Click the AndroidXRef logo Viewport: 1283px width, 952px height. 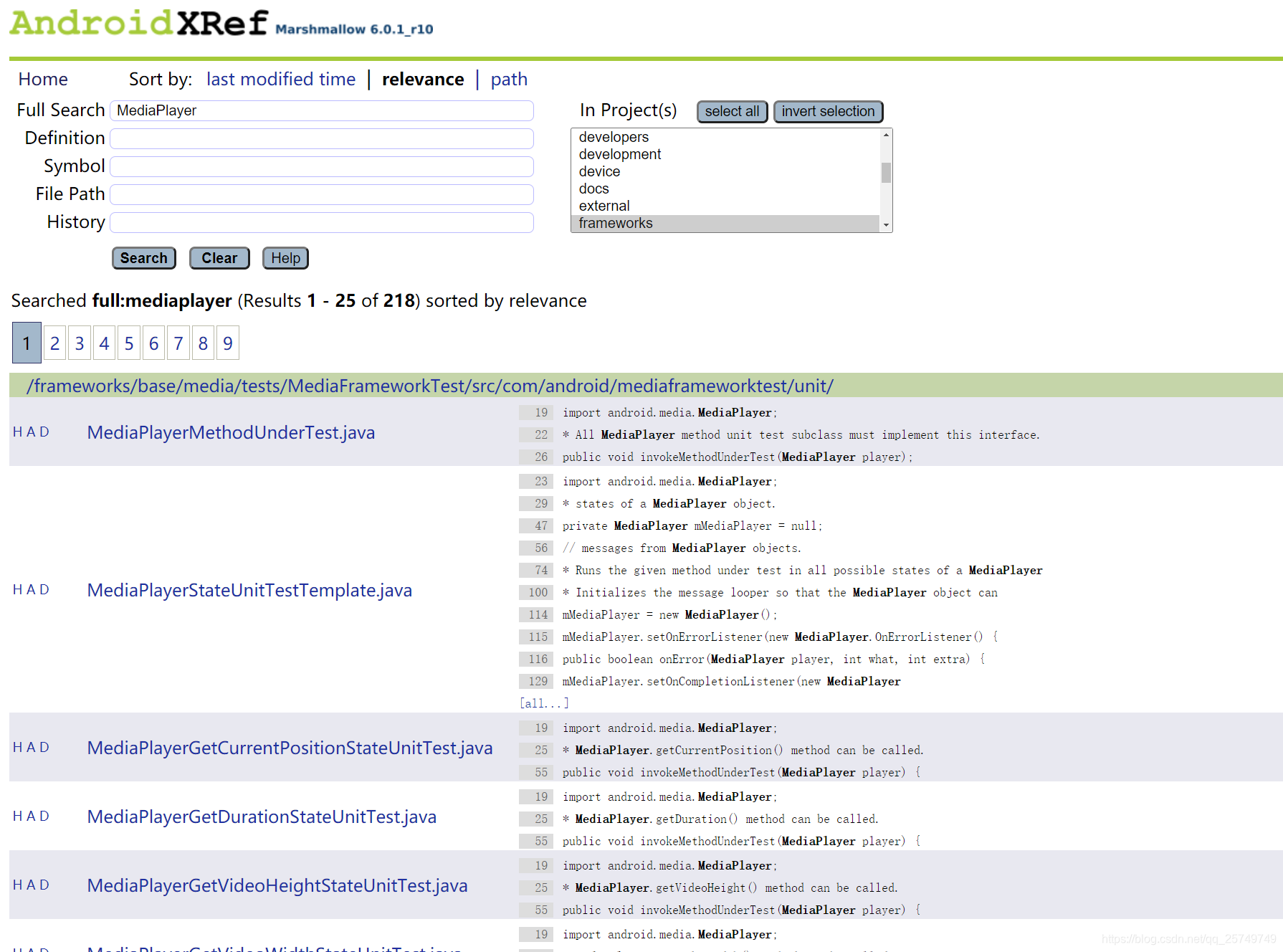click(139, 23)
